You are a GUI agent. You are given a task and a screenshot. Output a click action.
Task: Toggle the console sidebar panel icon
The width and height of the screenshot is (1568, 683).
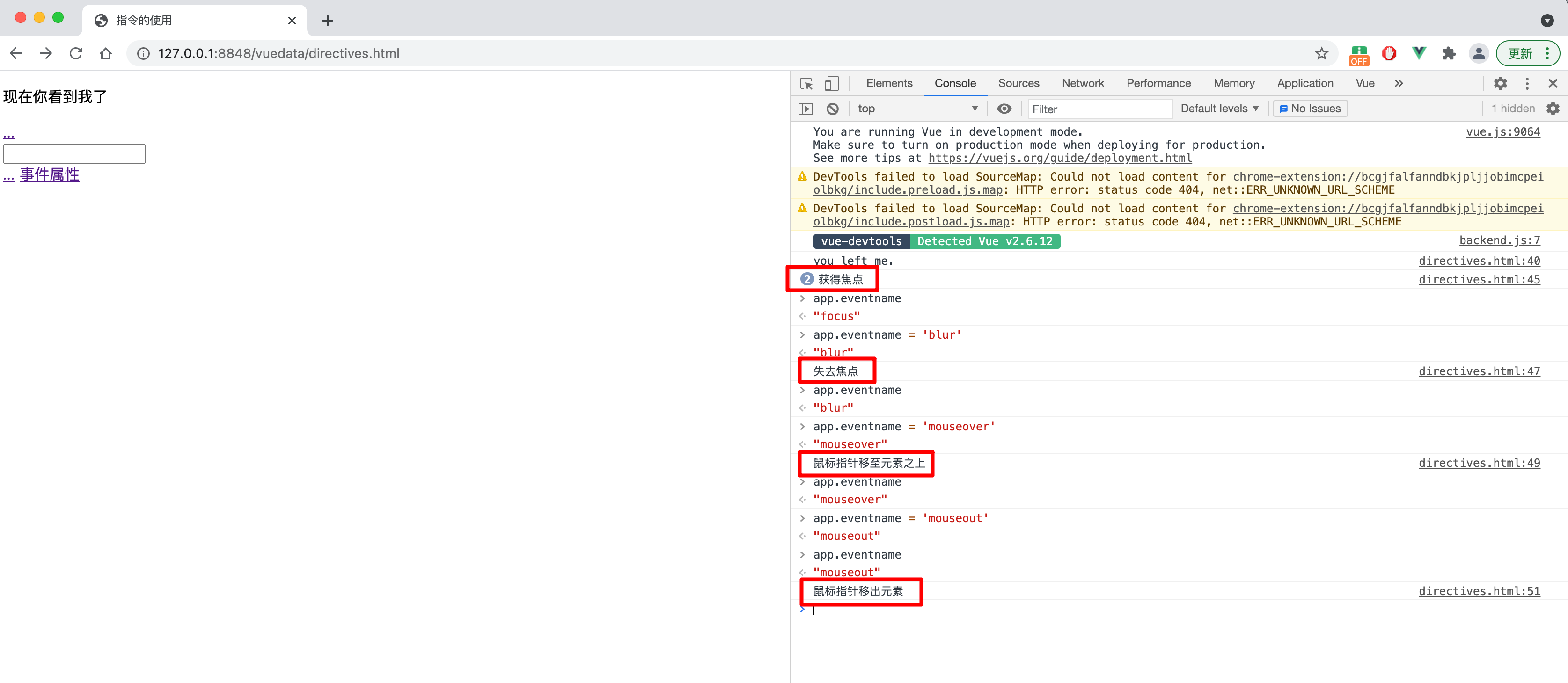point(806,109)
